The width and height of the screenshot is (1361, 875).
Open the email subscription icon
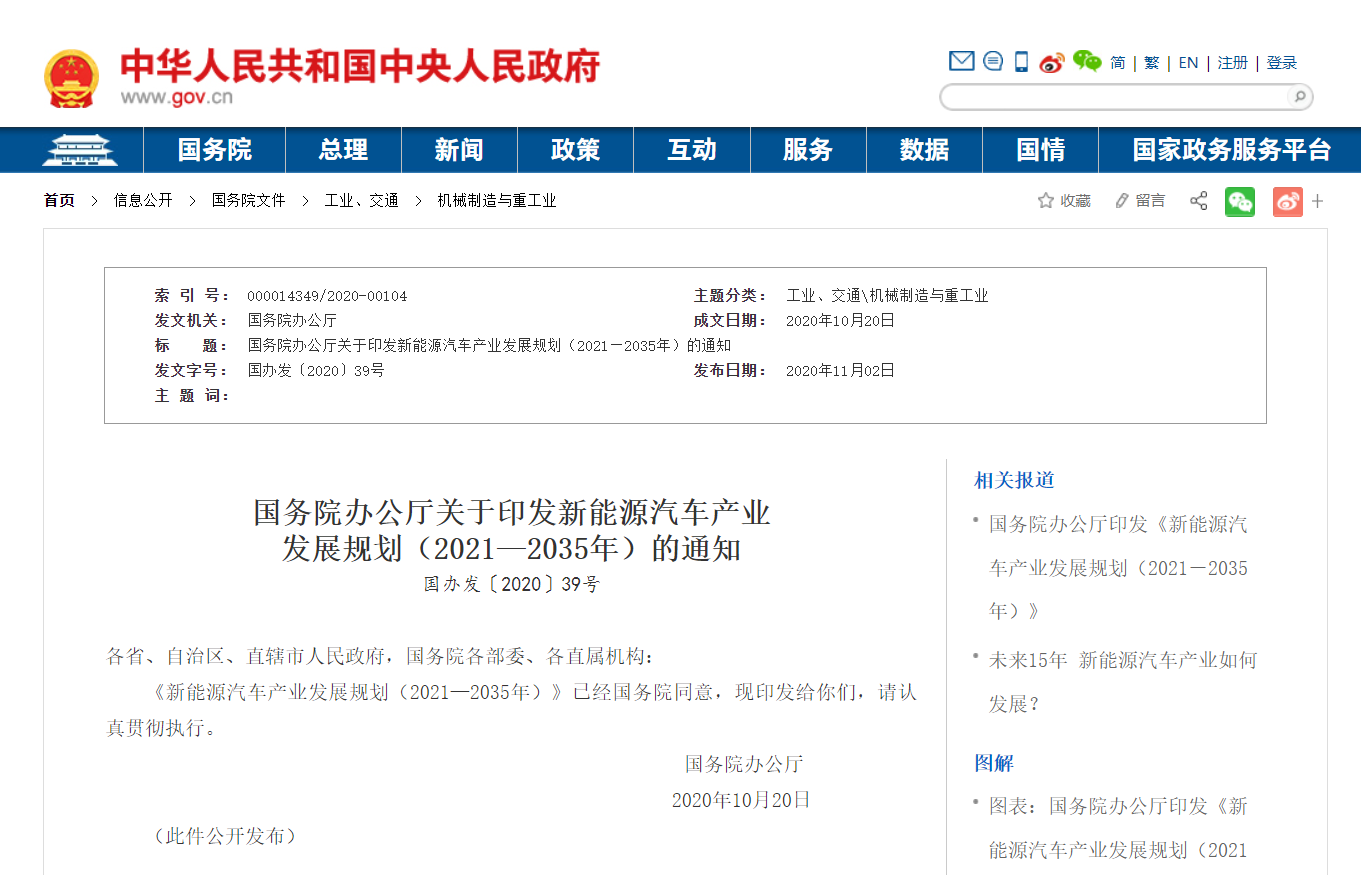click(x=960, y=61)
